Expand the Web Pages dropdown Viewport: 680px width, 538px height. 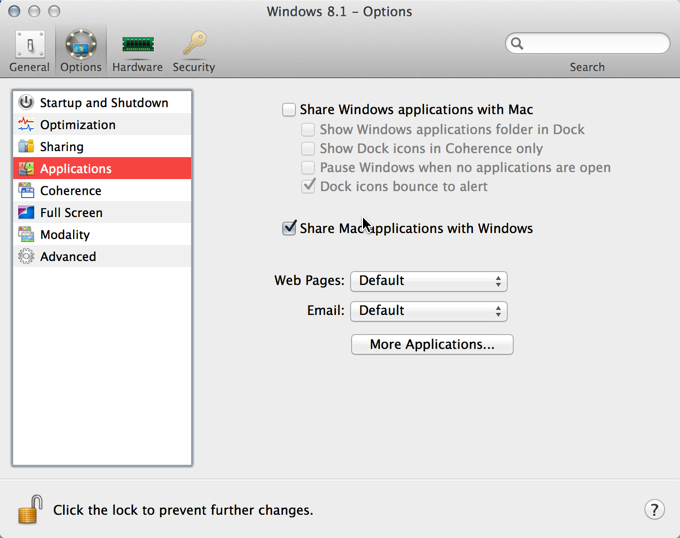[429, 281]
